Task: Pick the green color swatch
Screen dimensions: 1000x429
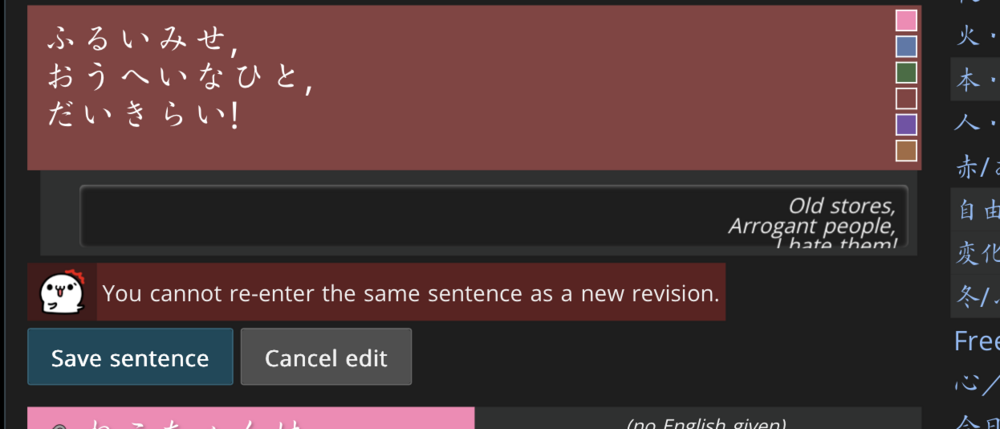Action: (906, 73)
